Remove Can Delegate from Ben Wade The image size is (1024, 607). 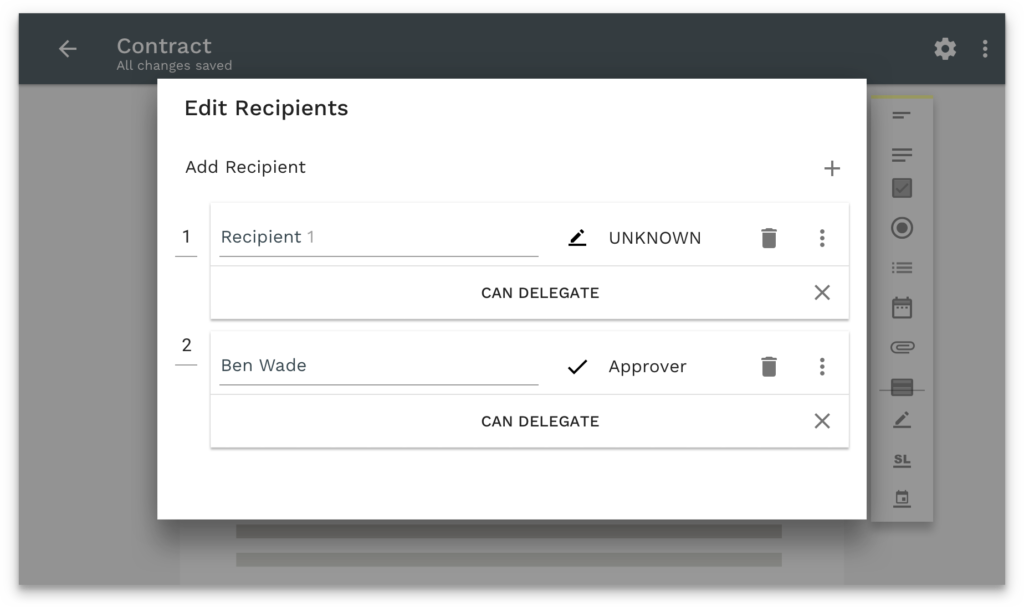click(822, 421)
